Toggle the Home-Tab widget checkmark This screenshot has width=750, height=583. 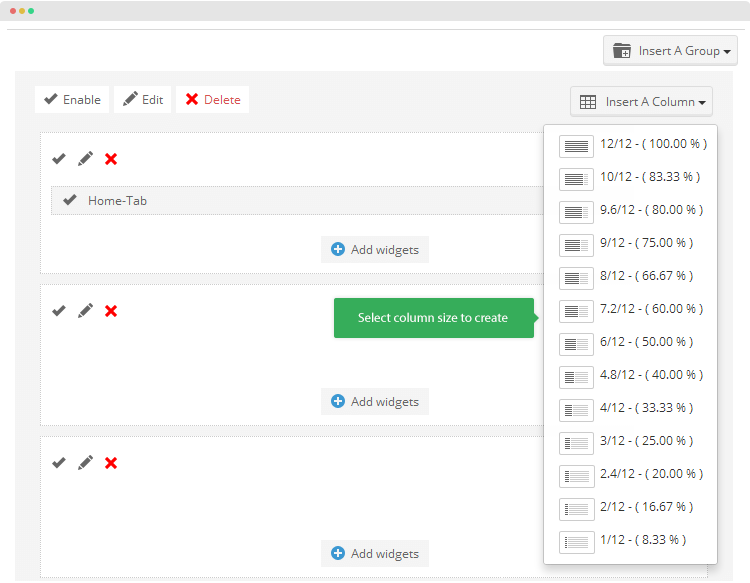coord(70,200)
